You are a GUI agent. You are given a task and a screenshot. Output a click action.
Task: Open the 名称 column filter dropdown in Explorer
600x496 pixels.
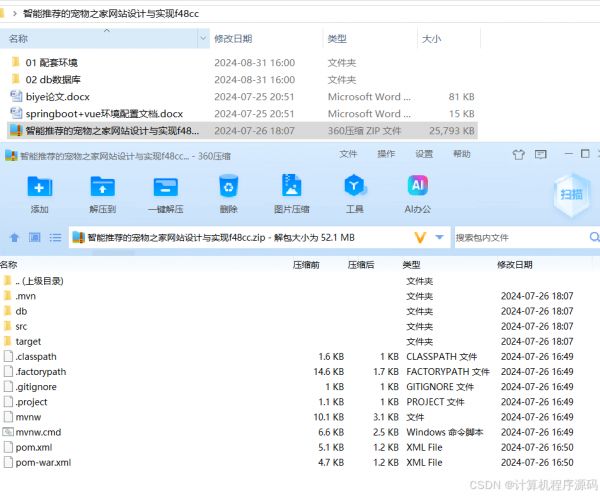[x=203, y=38]
